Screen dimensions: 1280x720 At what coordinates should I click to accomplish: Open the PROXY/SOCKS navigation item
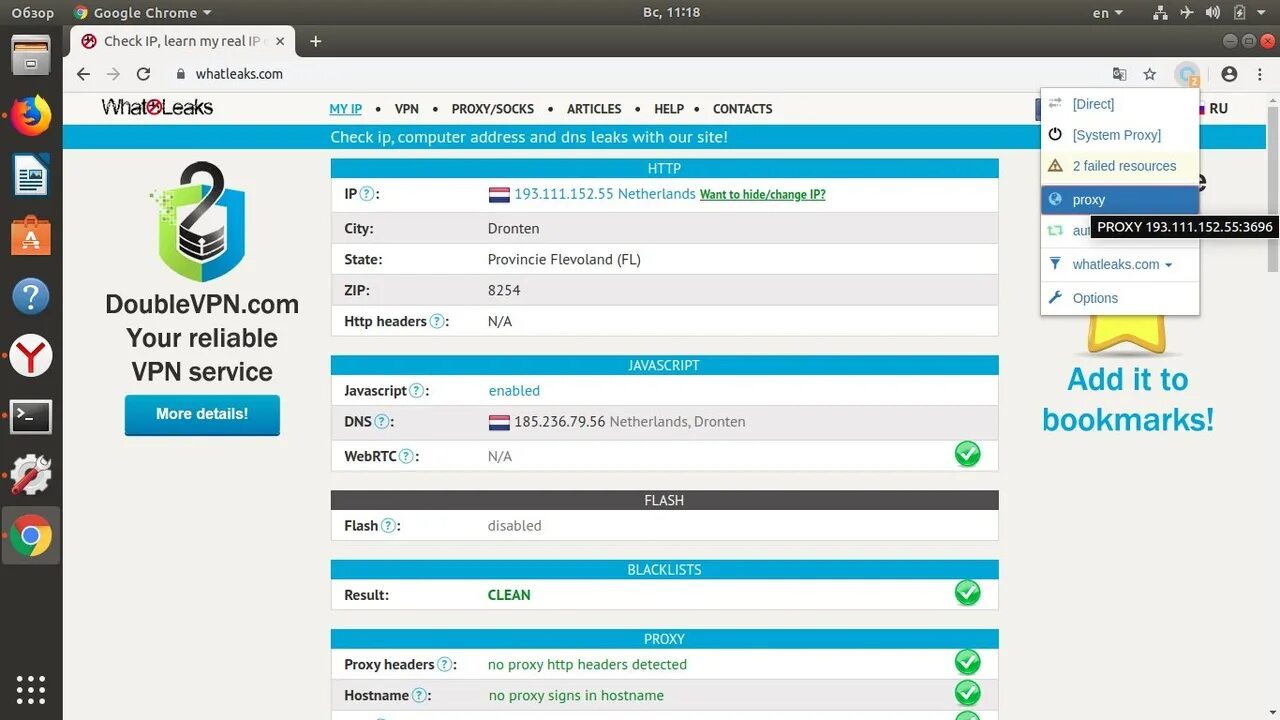(x=493, y=109)
